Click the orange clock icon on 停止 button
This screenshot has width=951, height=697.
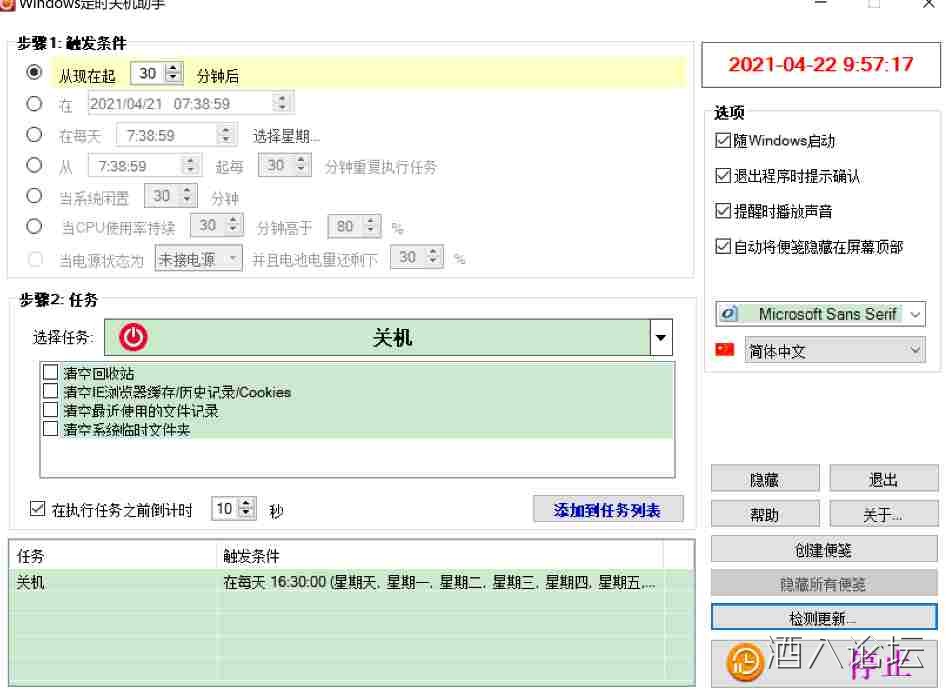click(744, 661)
